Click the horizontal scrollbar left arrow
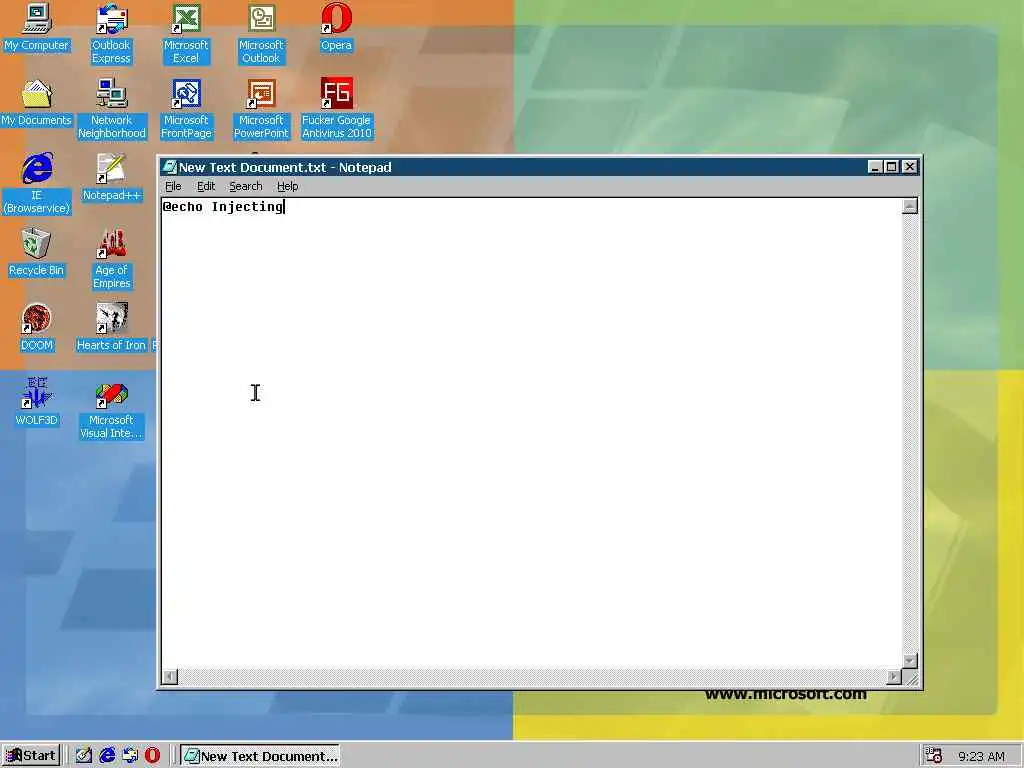The width and height of the screenshot is (1024, 768). (170, 677)
